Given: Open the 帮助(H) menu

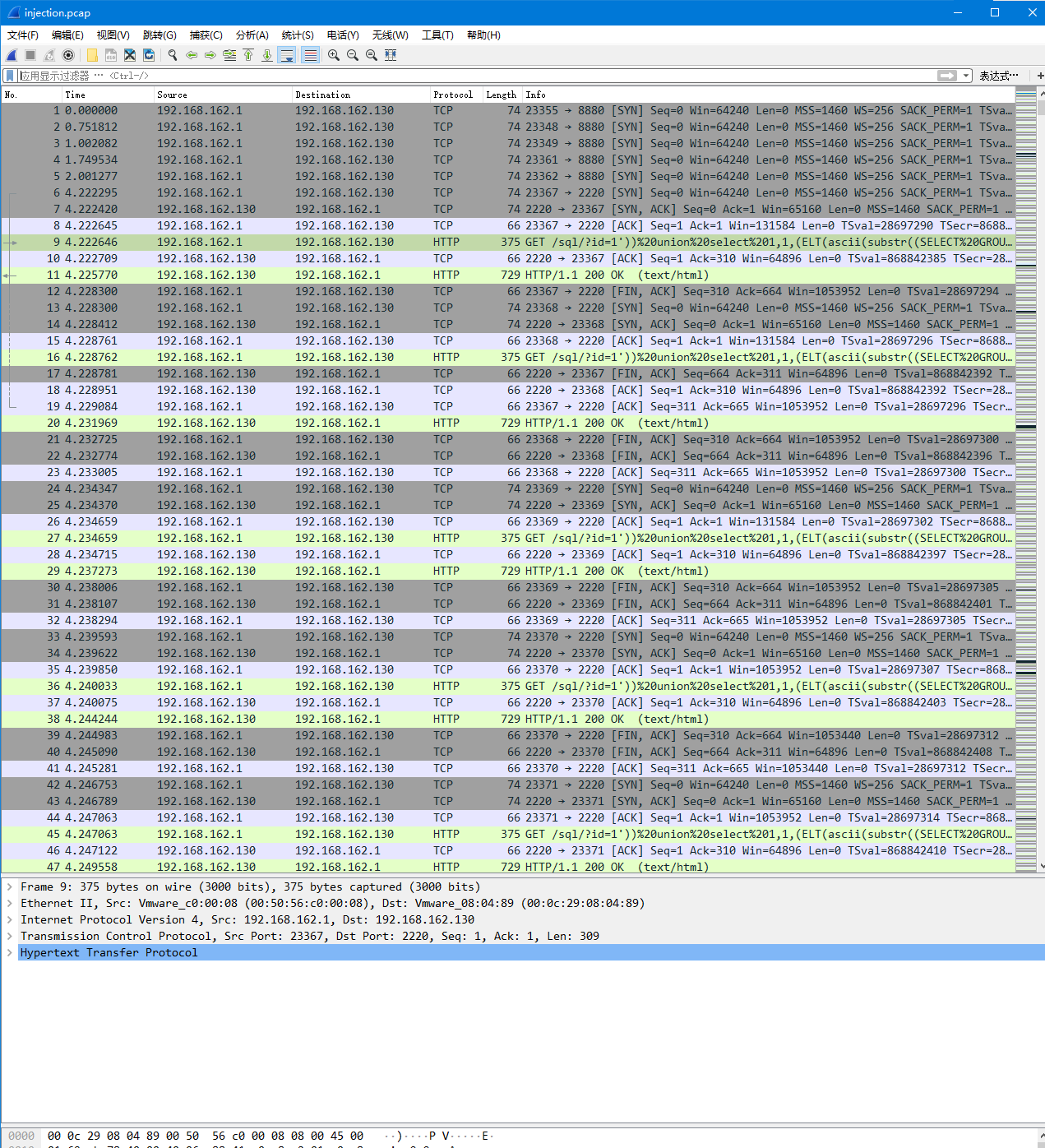Looking at the screenshot, I should click(483, 35).
